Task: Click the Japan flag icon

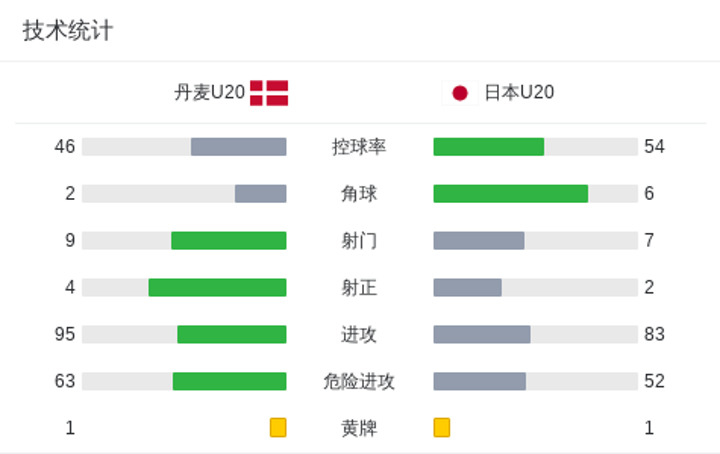Action: click(x=460, y=93)
